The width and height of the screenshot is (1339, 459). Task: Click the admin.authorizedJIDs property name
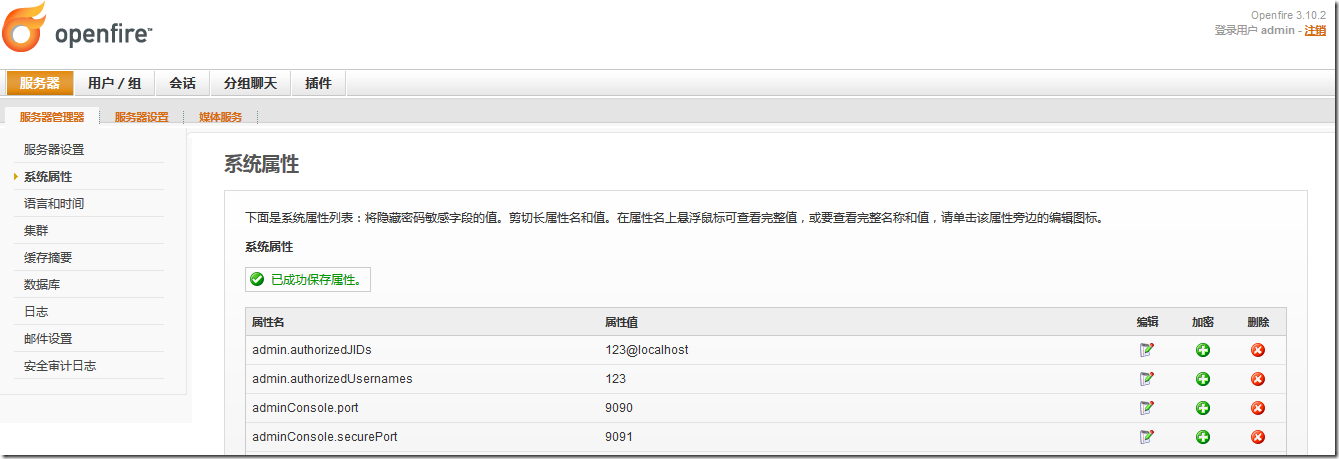(312, 350)
